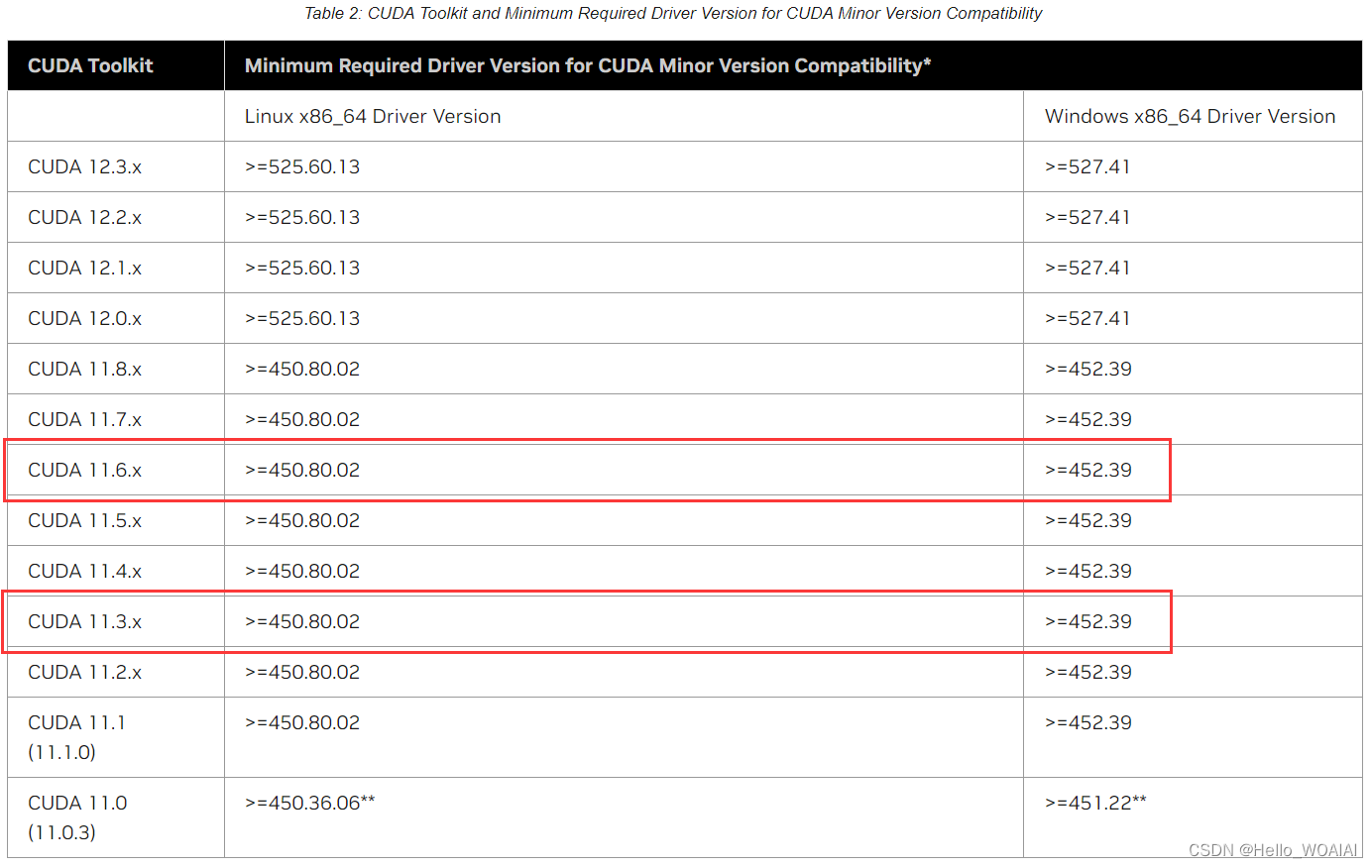Click Windows driver value for CUDA 11.4.x
Image resolution: width=1372 pixels, height=868 pixels.
pos(1088,572)
